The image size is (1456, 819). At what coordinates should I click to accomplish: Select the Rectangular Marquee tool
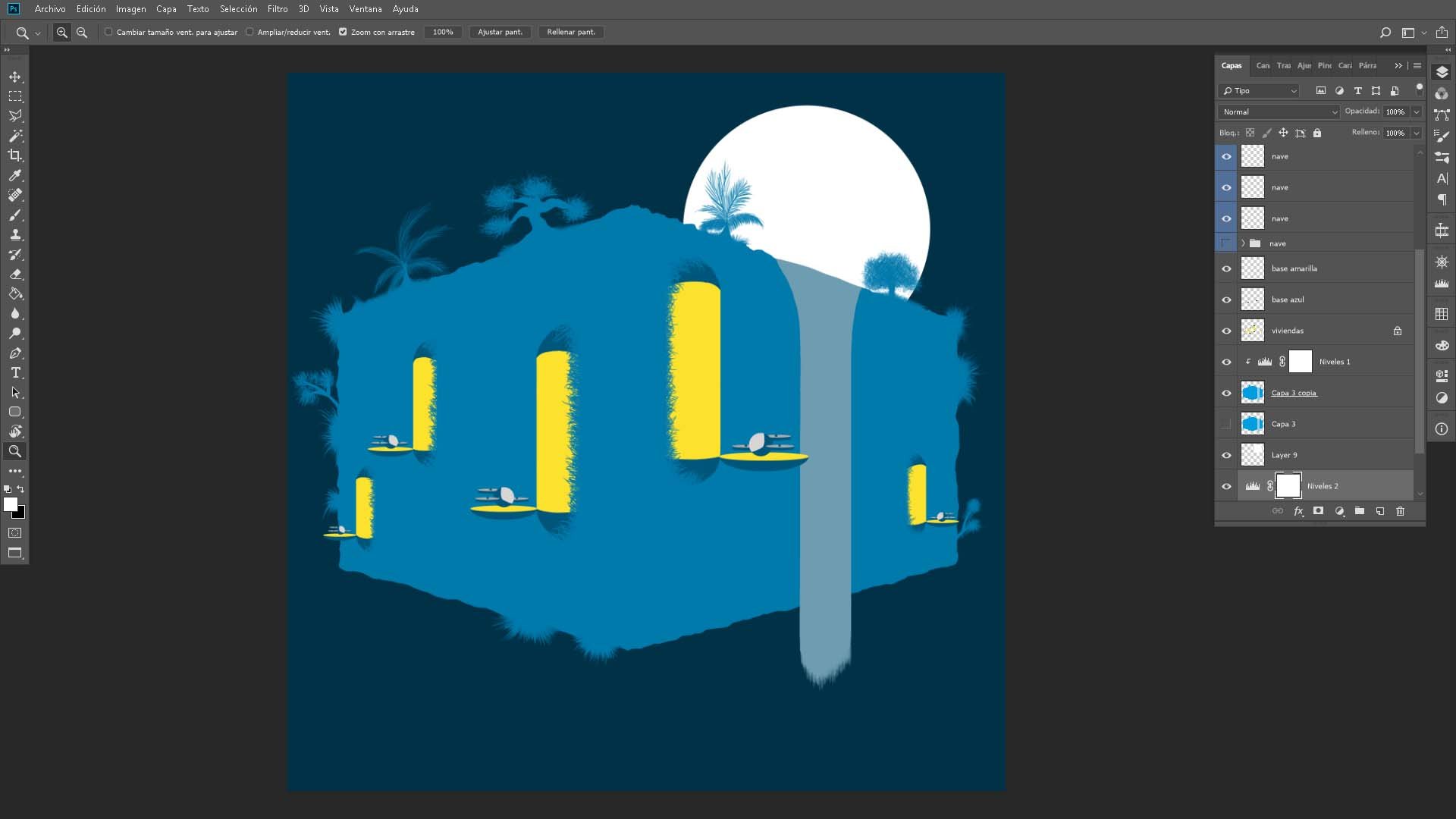click(x=15, y=96)
